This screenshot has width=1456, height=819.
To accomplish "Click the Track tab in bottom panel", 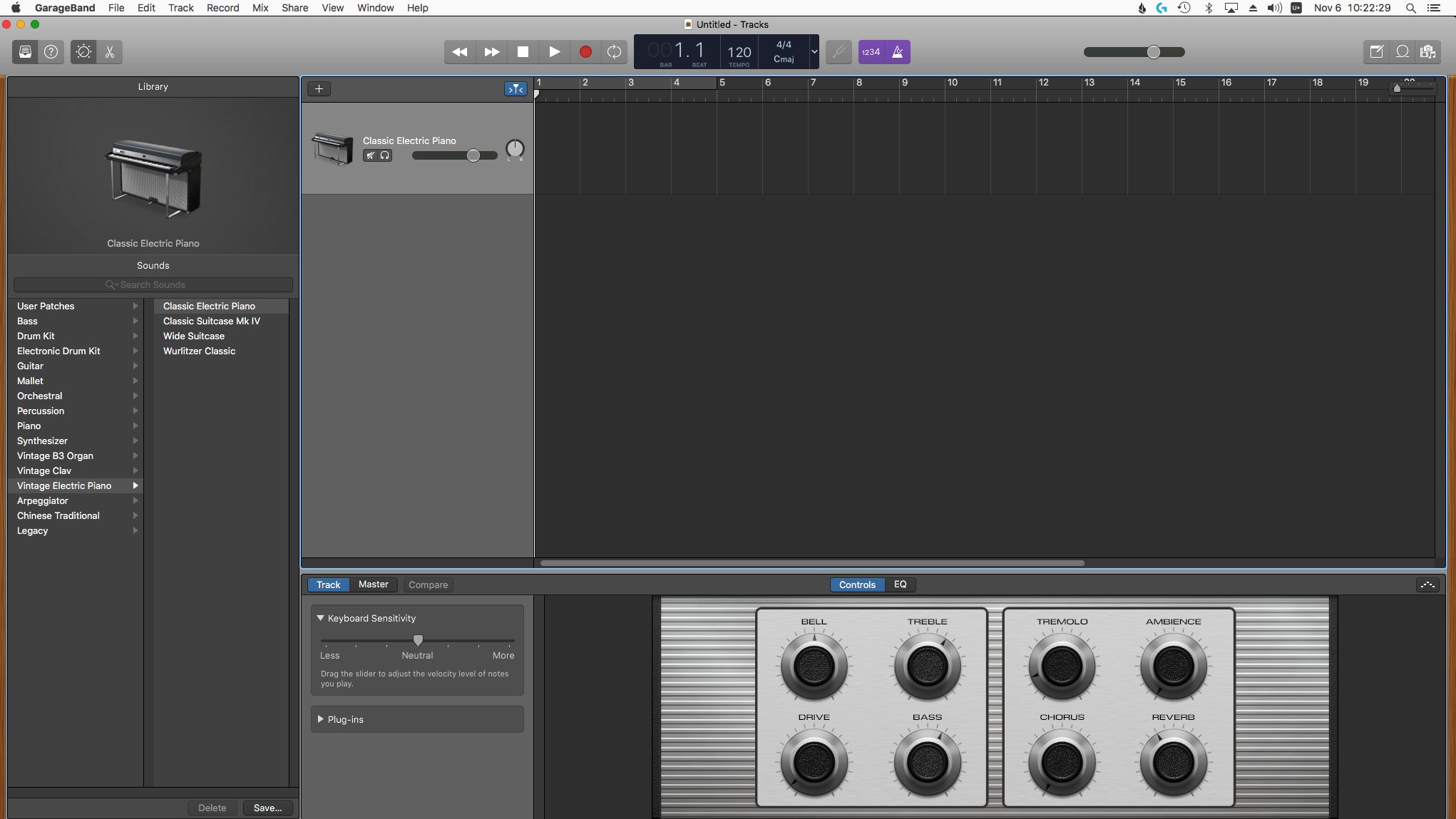I will tap(328, 584).
